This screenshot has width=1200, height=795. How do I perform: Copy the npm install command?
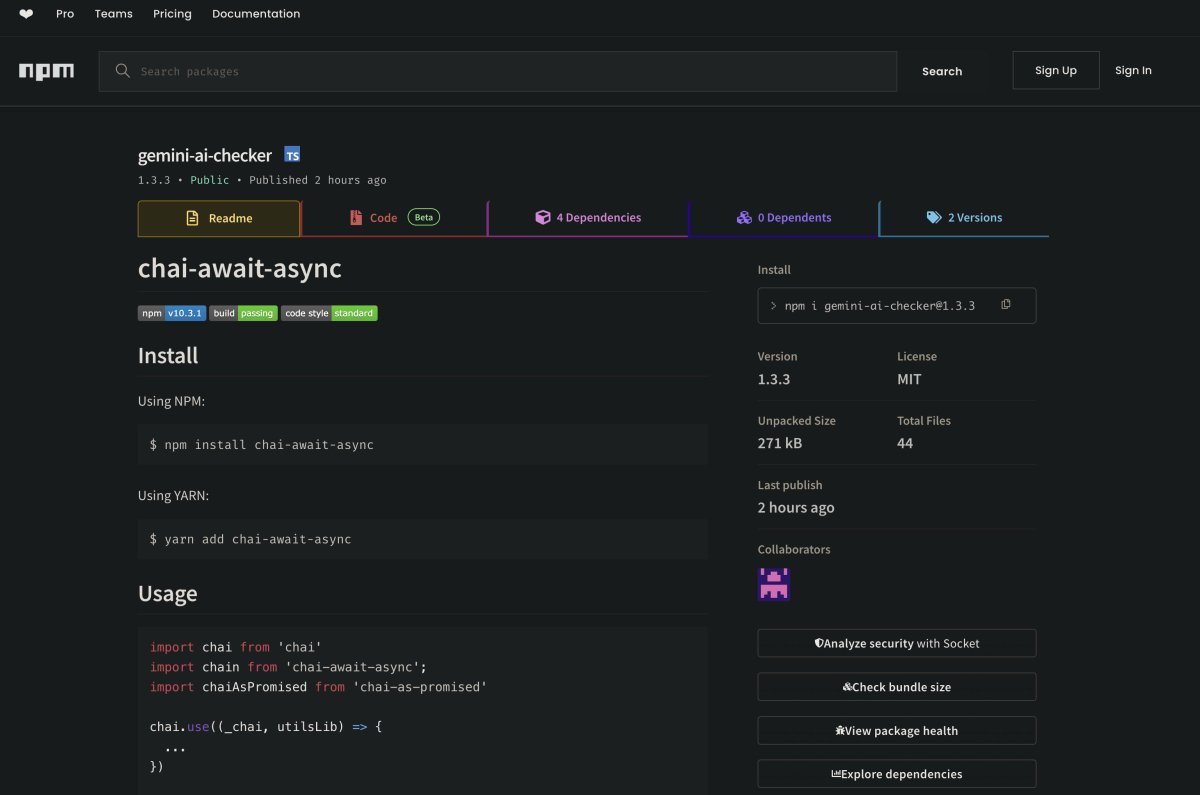(x=1006, y=304)
